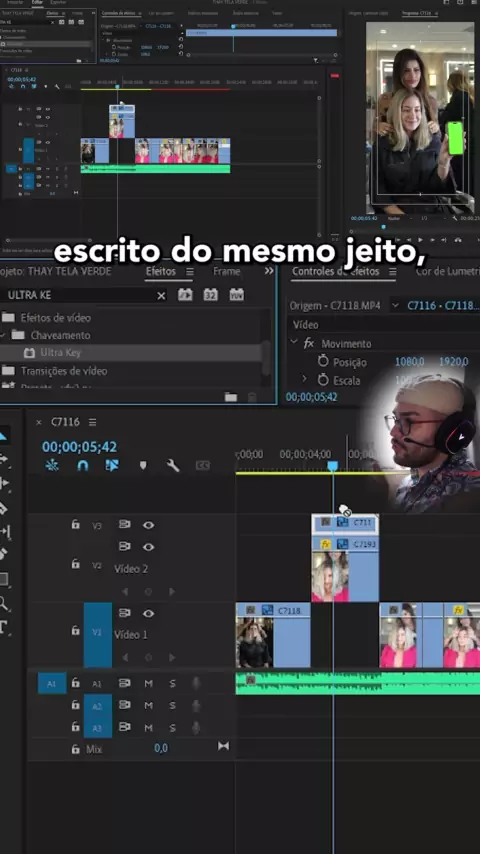Toggle the timeline snap magnet icon

point(82,466)
